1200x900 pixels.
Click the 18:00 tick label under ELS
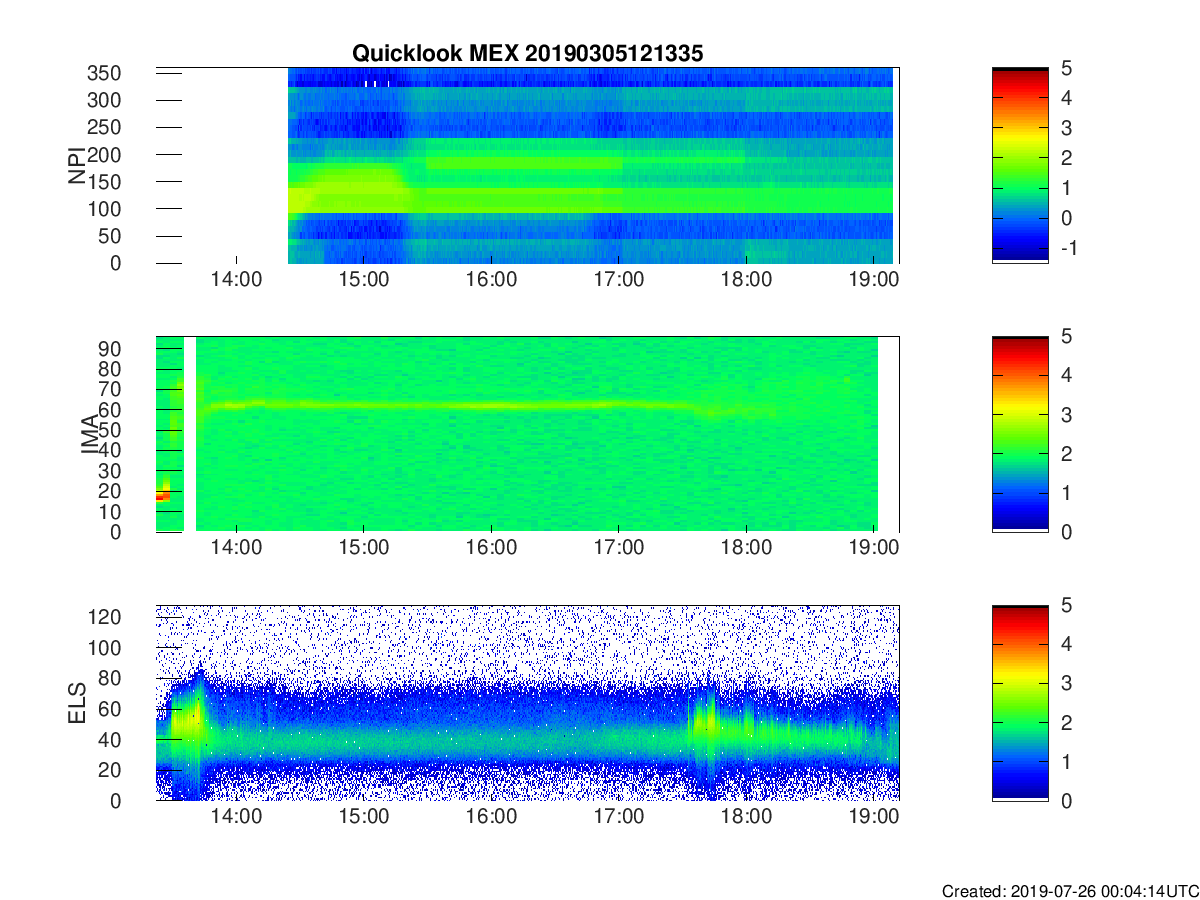pyautogui.click(x=746, y=818)
